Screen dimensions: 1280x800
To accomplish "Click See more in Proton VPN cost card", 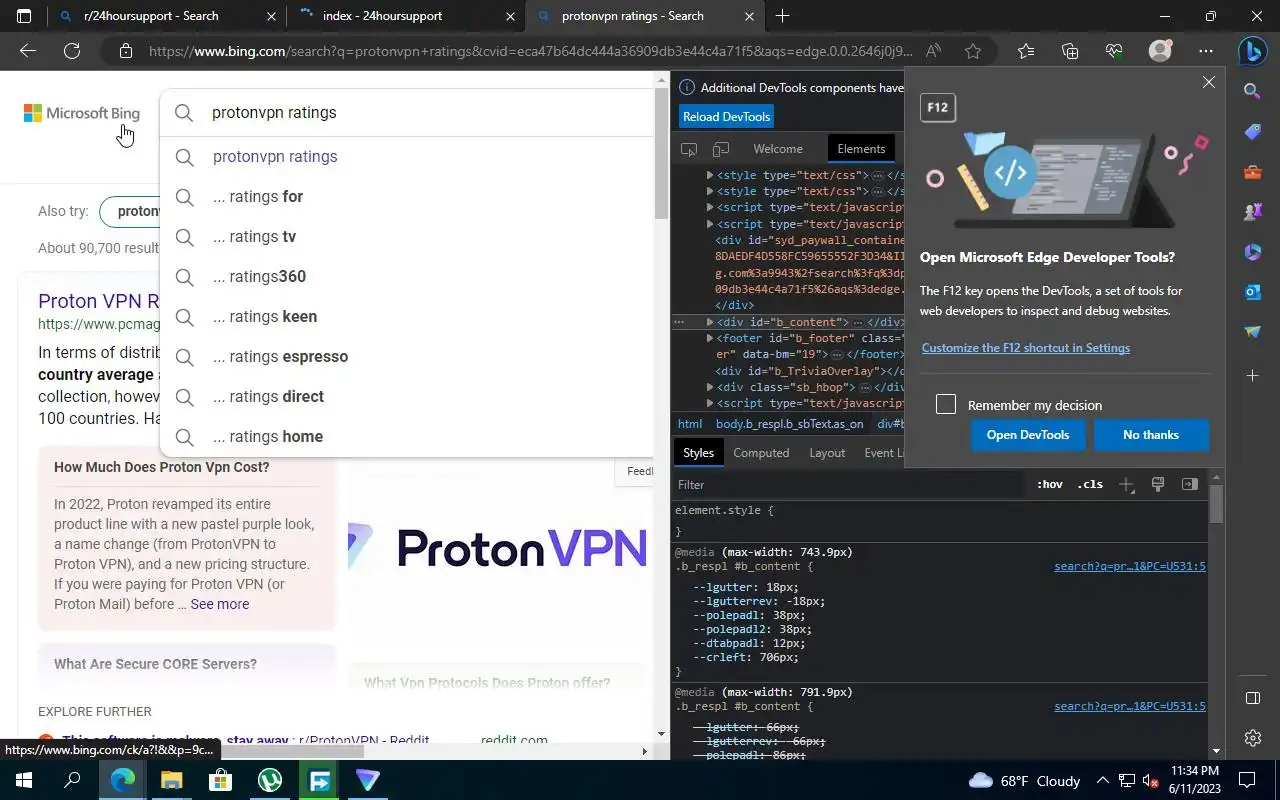I will pyautogui.click(x=220, y=604).
